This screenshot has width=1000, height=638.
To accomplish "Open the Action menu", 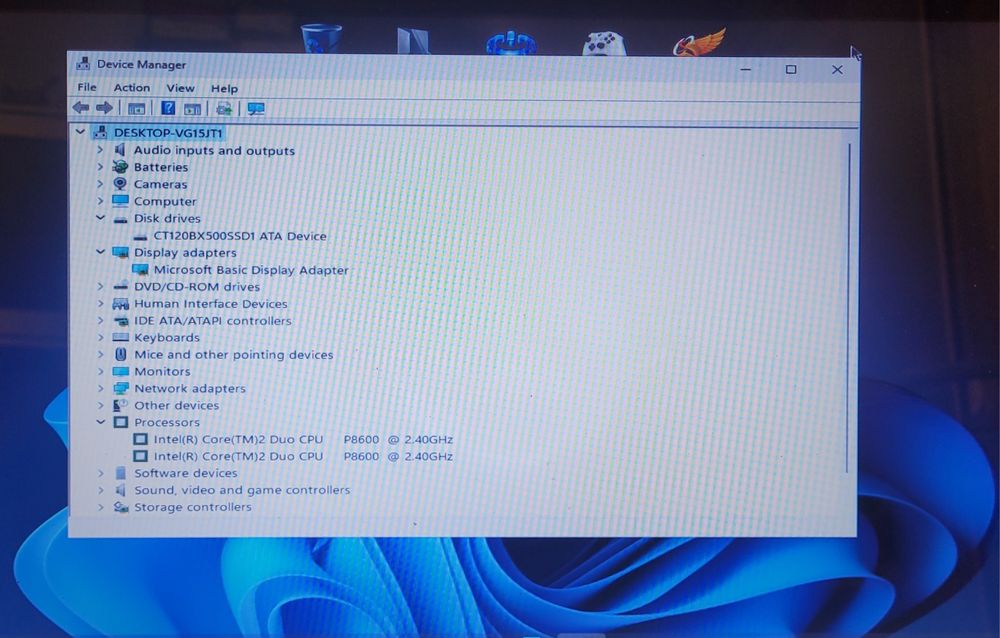I will pyautogui.click(x=132, y=87).
